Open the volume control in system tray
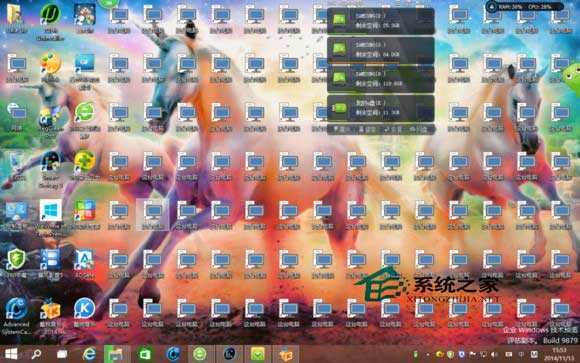This screenshot has width=580, height=363. tap(494, 354)
